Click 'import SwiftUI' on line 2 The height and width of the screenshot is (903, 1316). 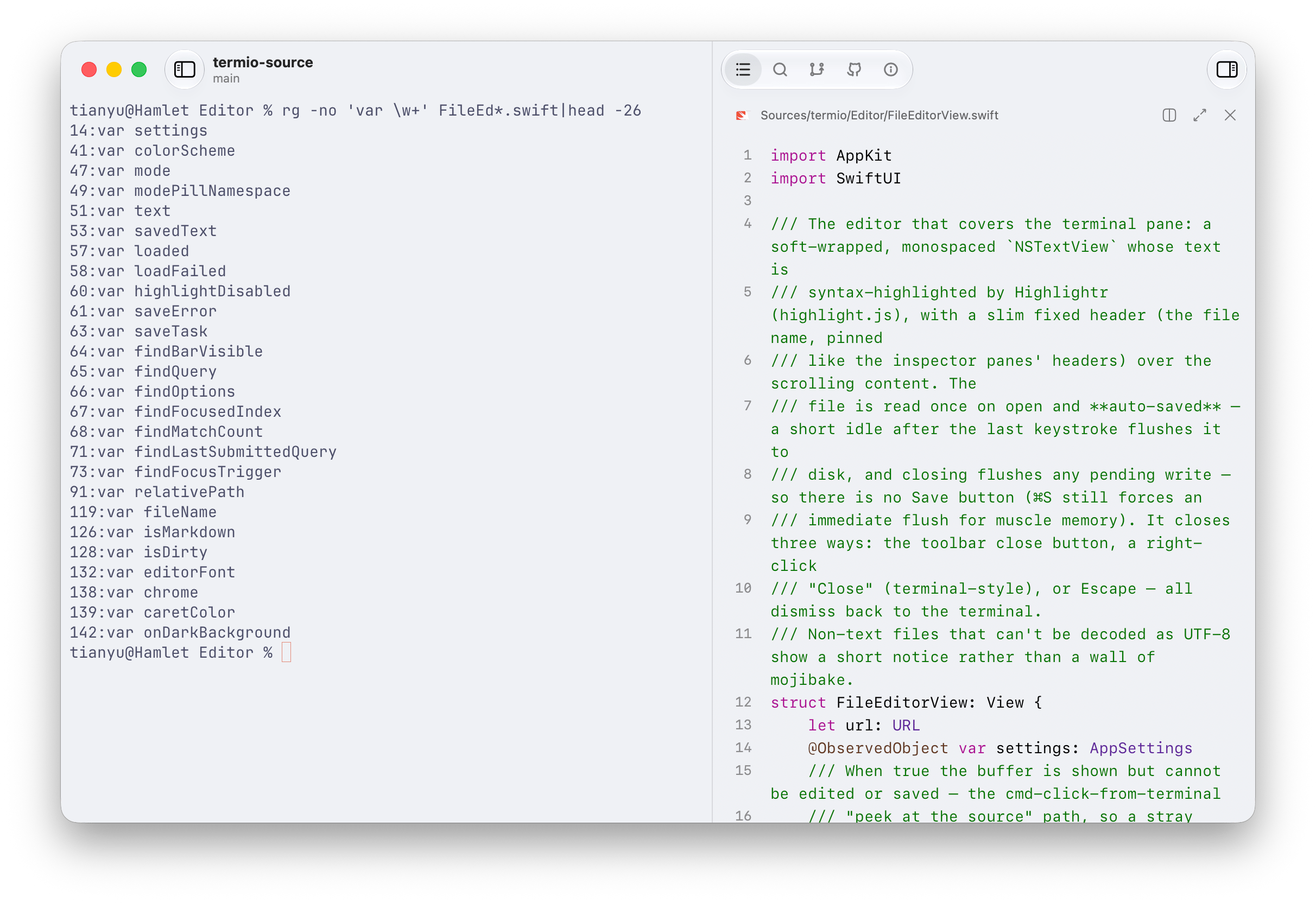click(x=836, y=179)
